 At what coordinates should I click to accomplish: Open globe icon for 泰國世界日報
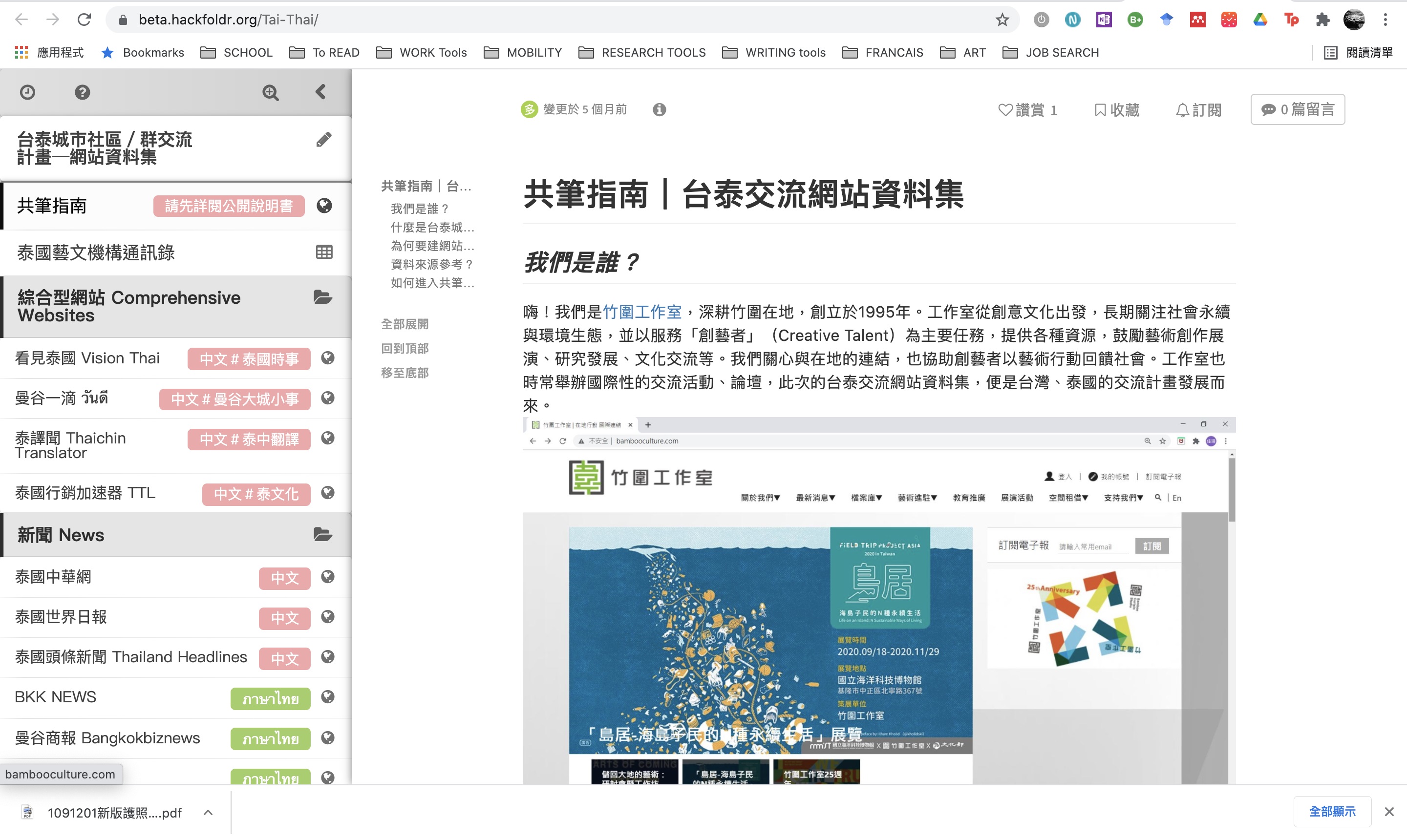point(328,617)
